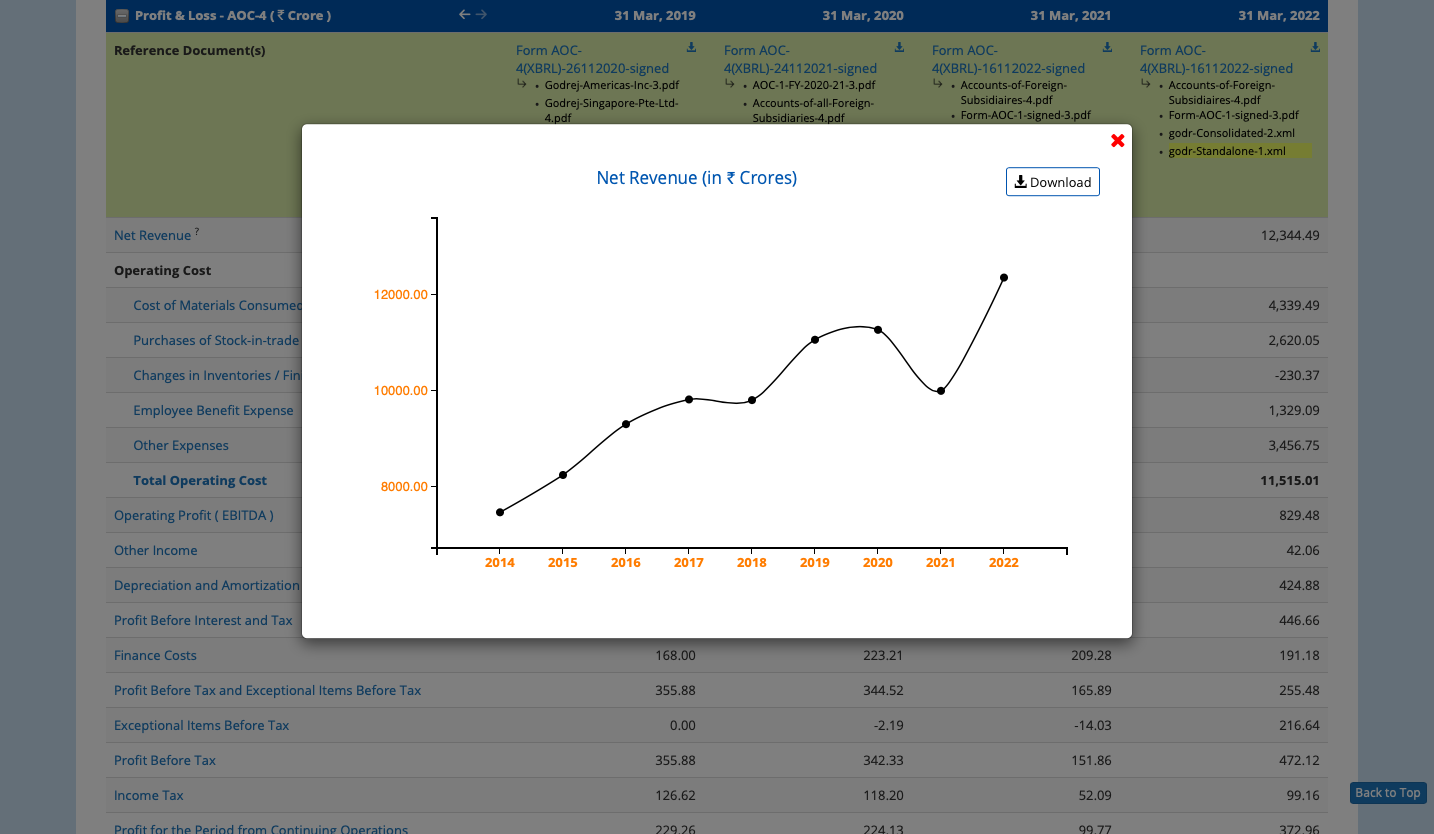1434x834 pixels.
Task: Open Cost of Materials Consumed row link
Action: click(x=218, y=306)
